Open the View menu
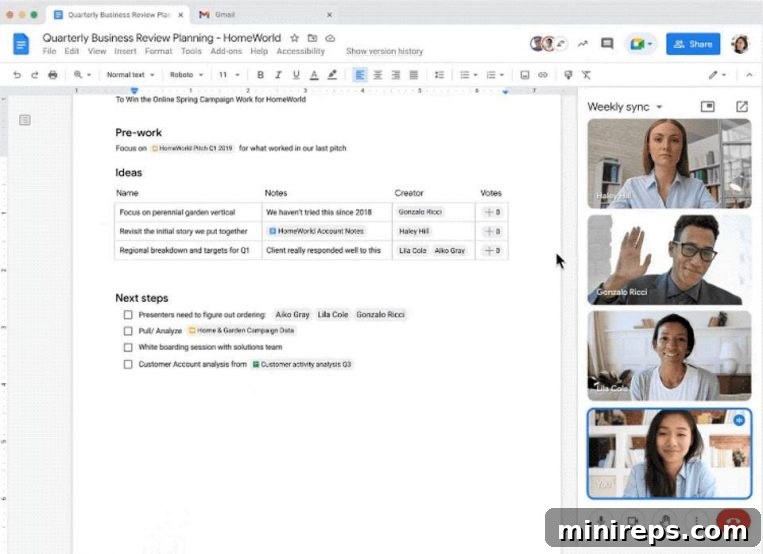This screenshot has width=763, height=554. click(97, 51)
